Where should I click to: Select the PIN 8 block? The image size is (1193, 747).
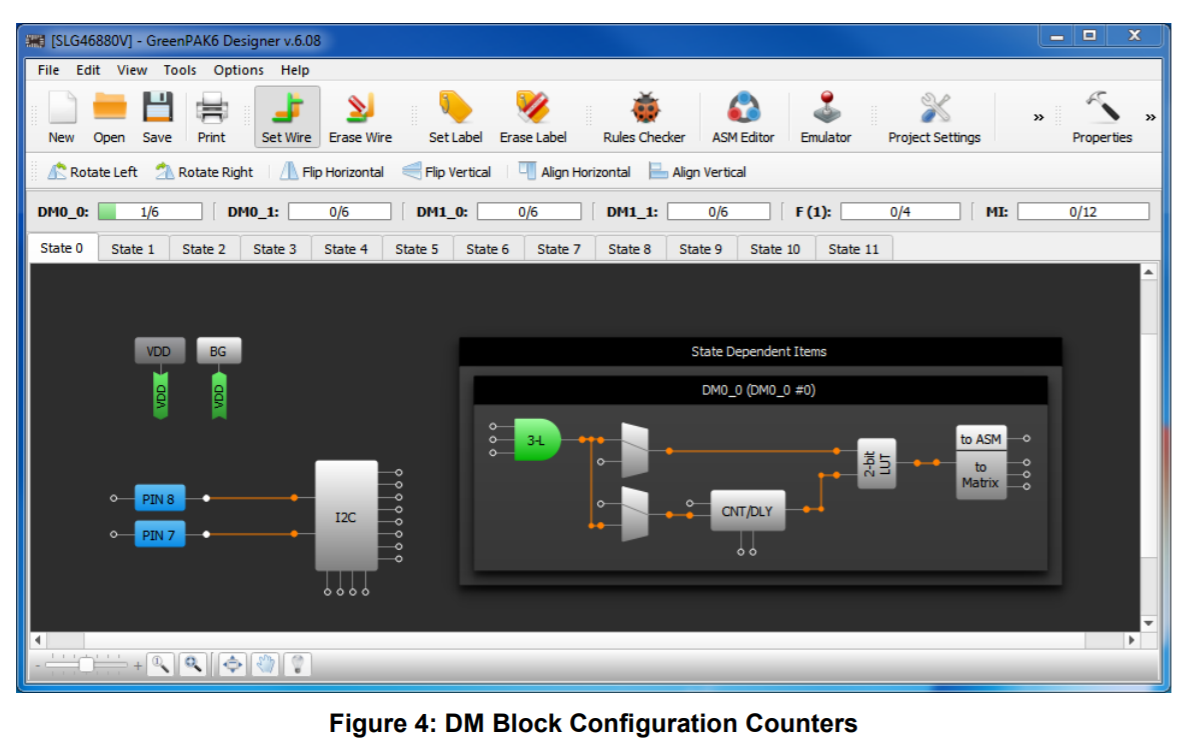[159, 499]
